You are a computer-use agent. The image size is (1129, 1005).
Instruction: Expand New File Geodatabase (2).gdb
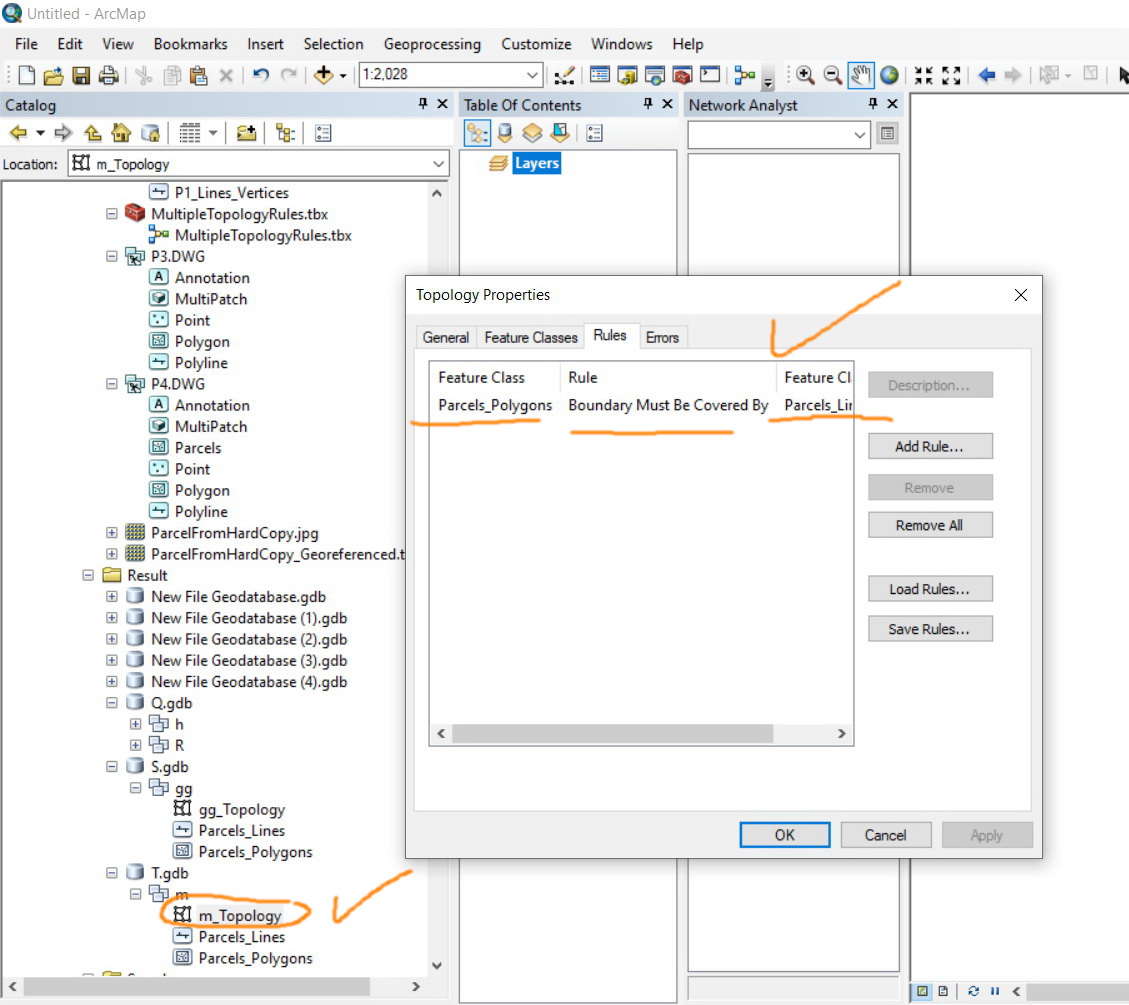[x=112, y=639]
